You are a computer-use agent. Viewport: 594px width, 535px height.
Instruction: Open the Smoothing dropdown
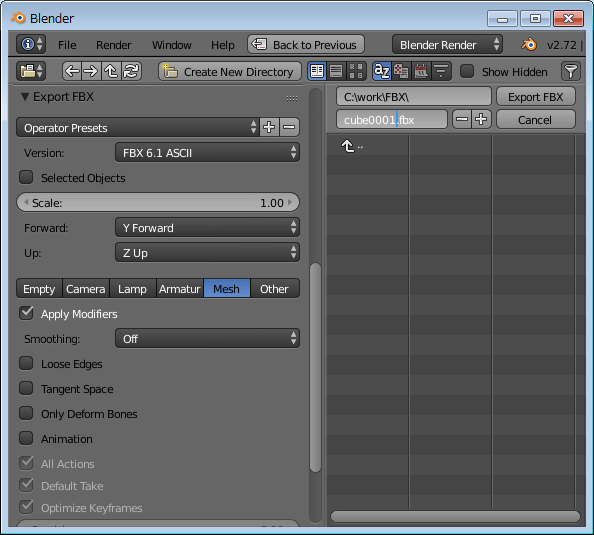(207, 338)
